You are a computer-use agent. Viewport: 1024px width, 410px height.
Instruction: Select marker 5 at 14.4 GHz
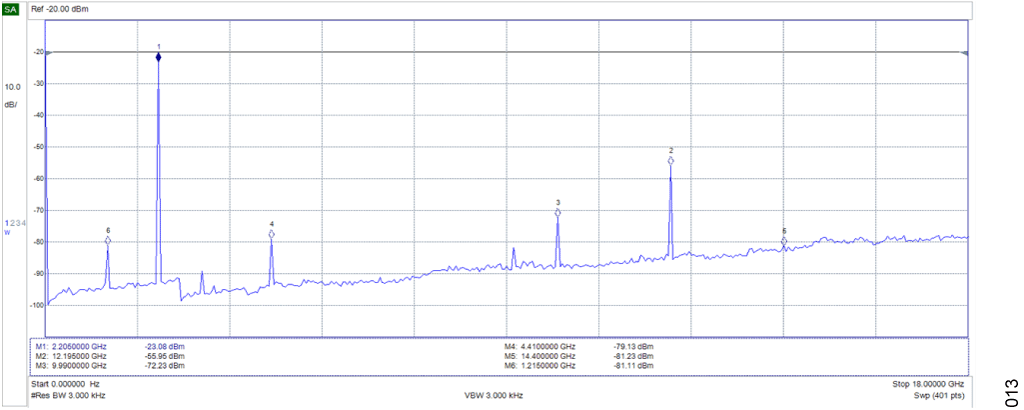click(784, 240)
